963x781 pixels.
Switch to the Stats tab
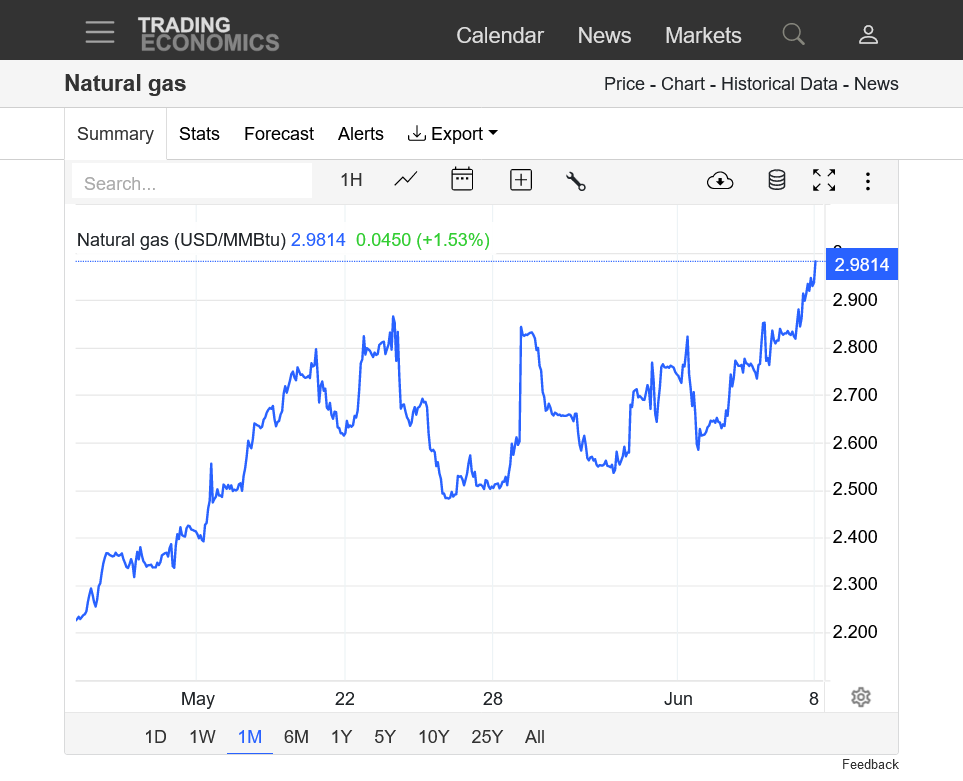[199, 134]
